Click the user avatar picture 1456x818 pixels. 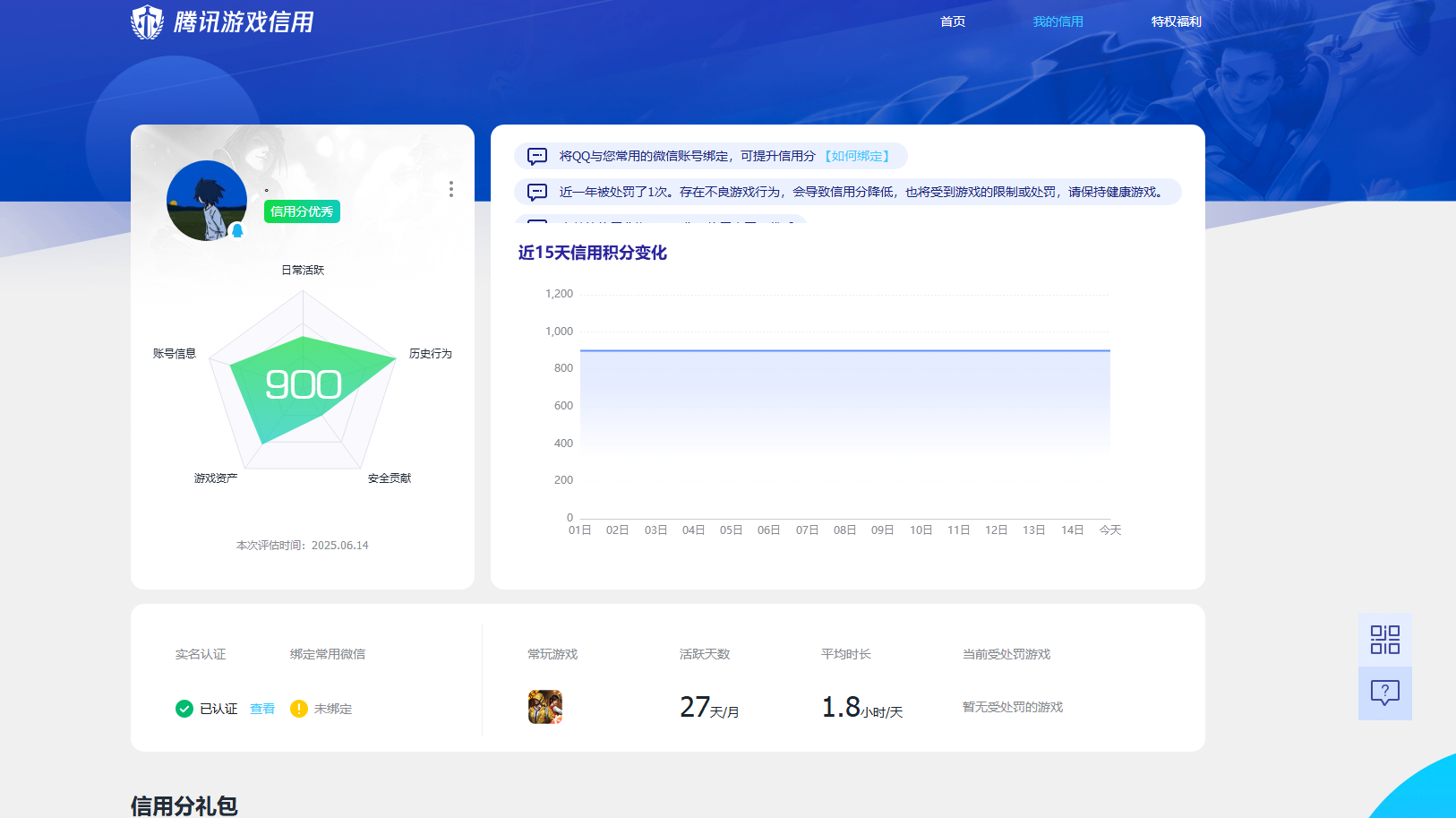207,201
